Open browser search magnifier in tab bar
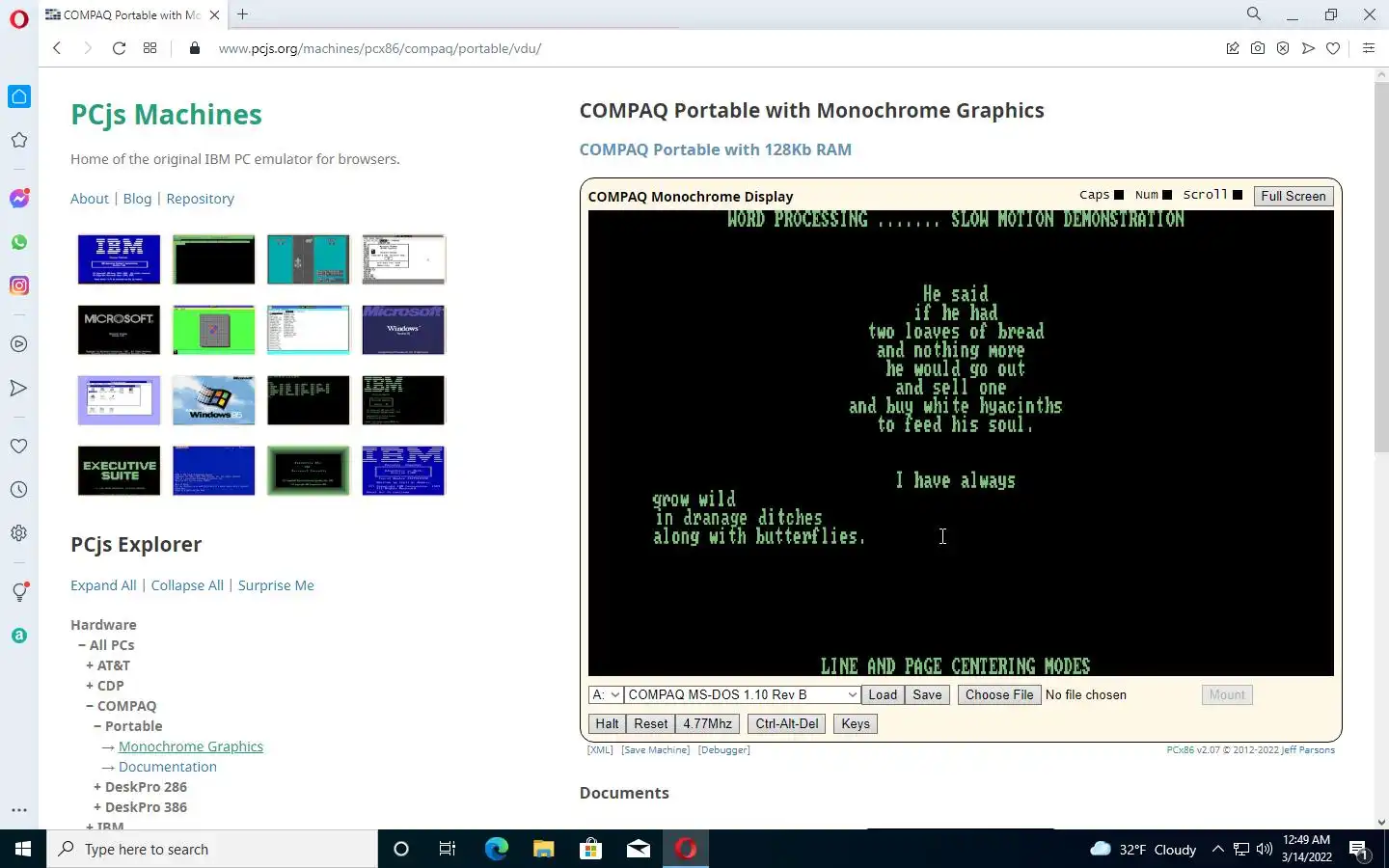 [x=1254, y=14]
